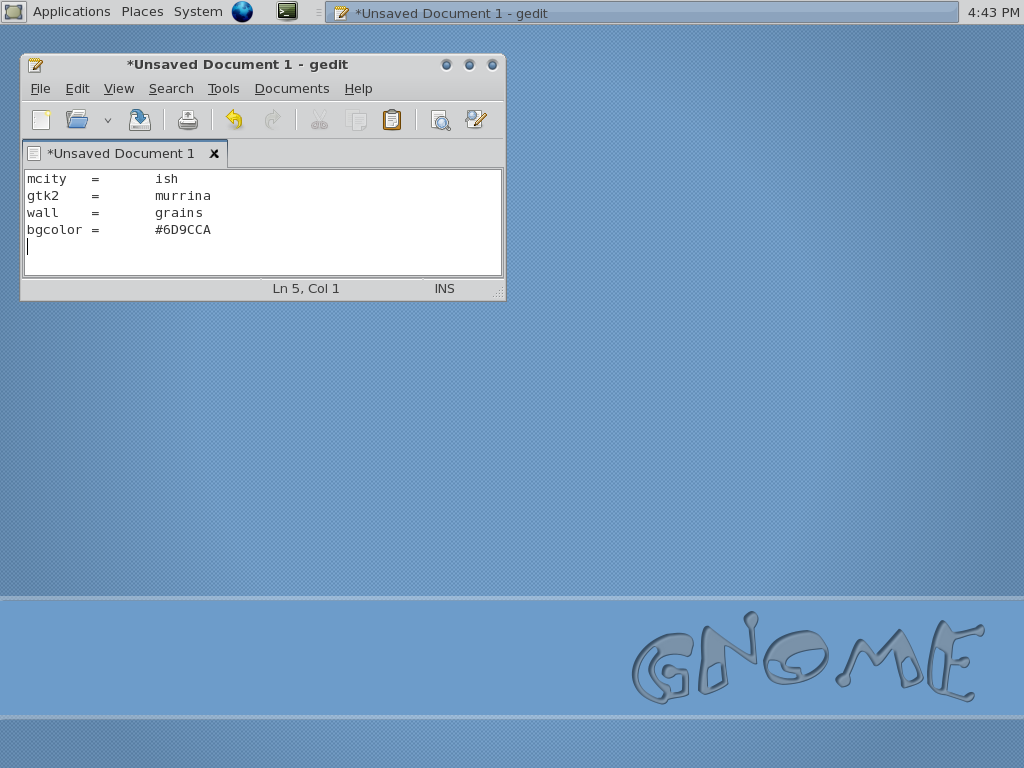Click the 'Ln 5, Col 1' status text

click(x=306, y=289)
